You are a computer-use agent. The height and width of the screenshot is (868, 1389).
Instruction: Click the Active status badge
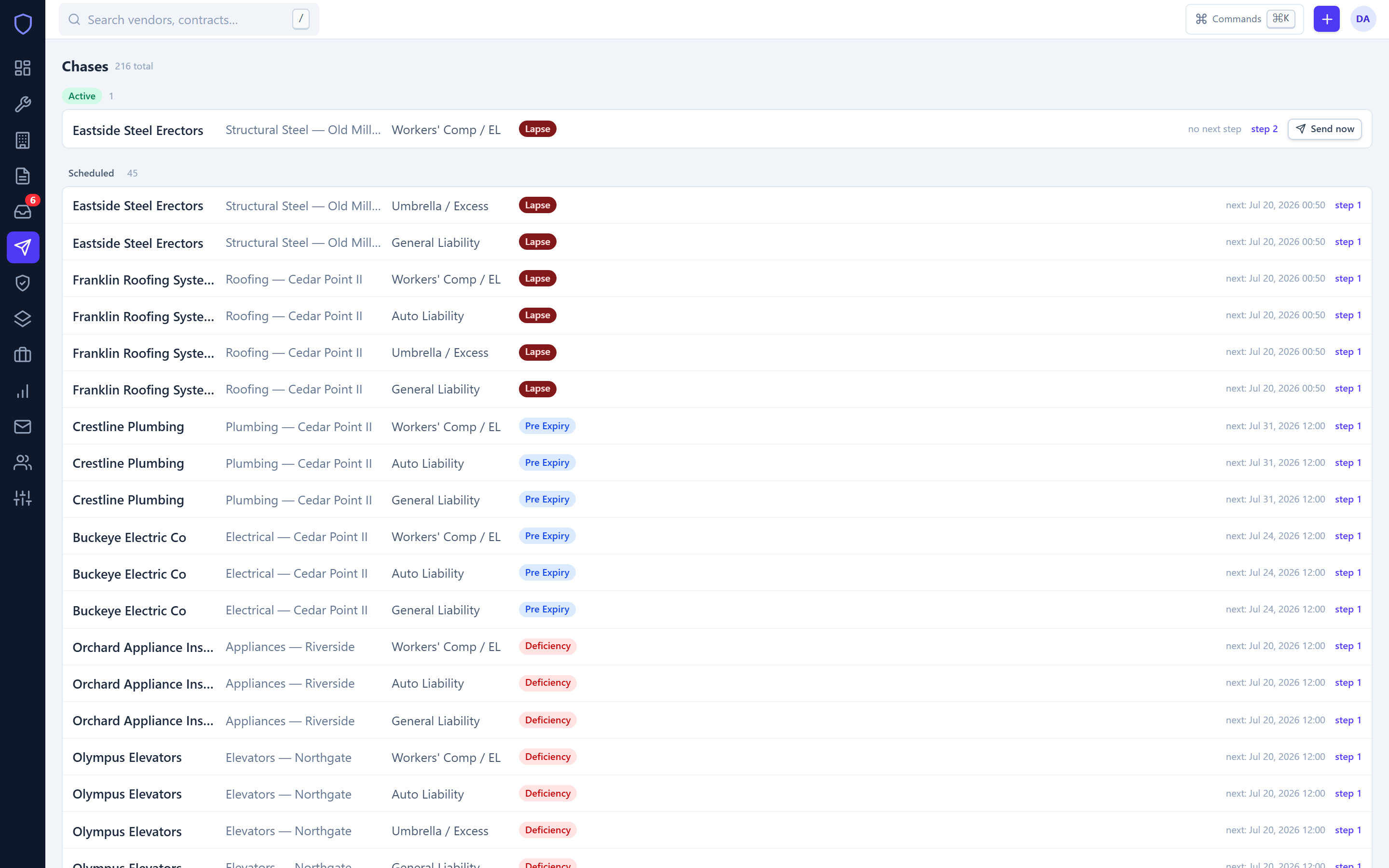point(82,96)
